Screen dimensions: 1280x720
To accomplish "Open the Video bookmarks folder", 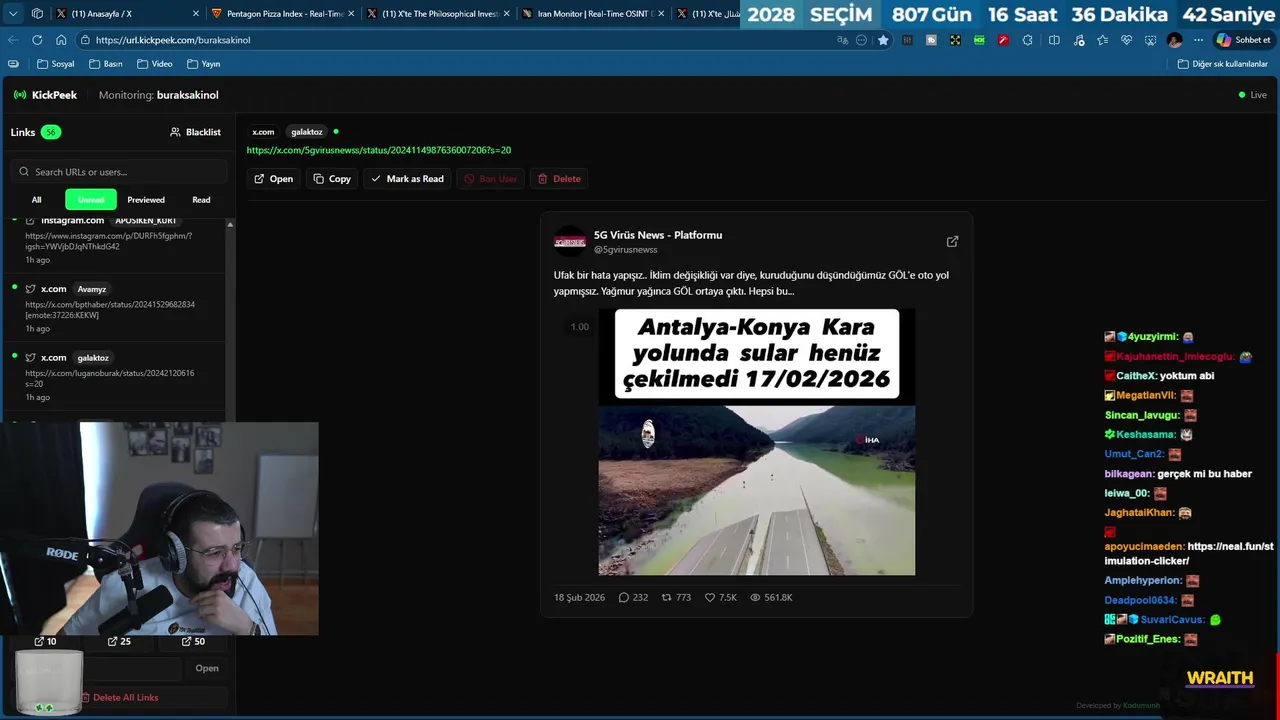I will [x=154, y=64].
